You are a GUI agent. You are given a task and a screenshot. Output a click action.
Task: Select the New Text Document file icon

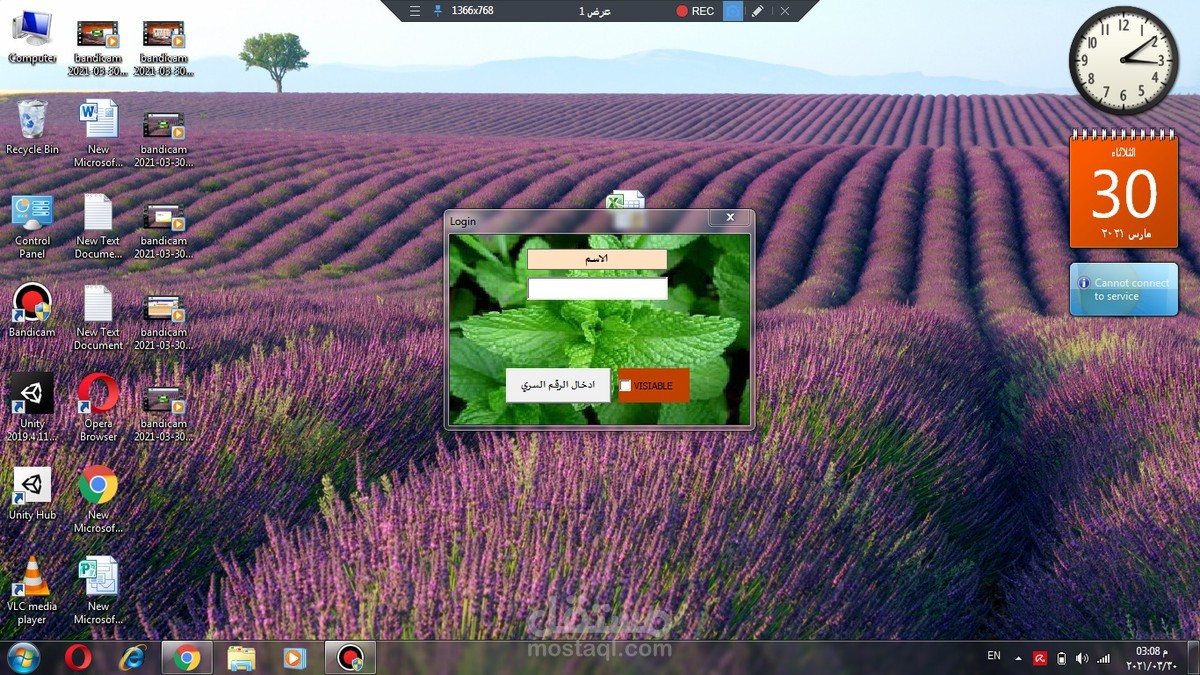[x=98, y=318]
